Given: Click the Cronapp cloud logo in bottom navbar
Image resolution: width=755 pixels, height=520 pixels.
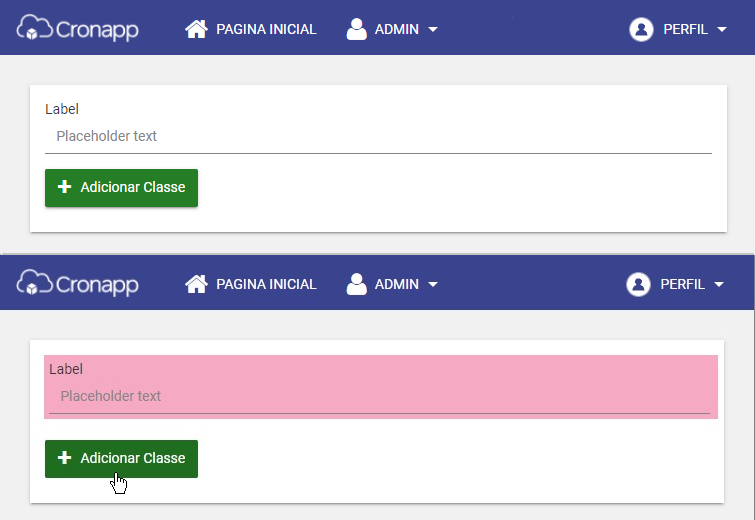Looking at the screenshot, I should [78, 283].
